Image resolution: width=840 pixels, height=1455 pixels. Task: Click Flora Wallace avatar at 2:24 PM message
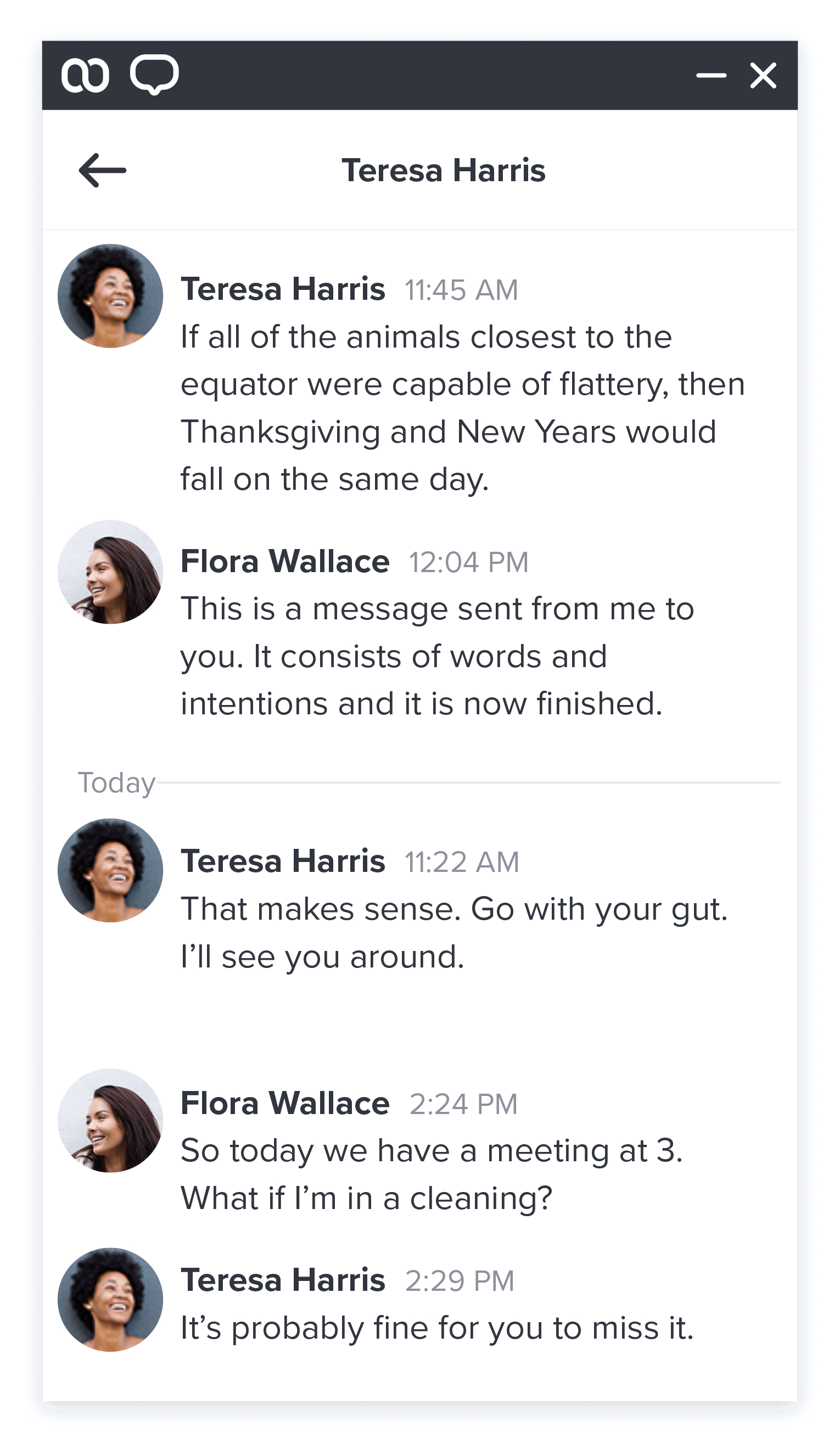[x=110, y=1121]
